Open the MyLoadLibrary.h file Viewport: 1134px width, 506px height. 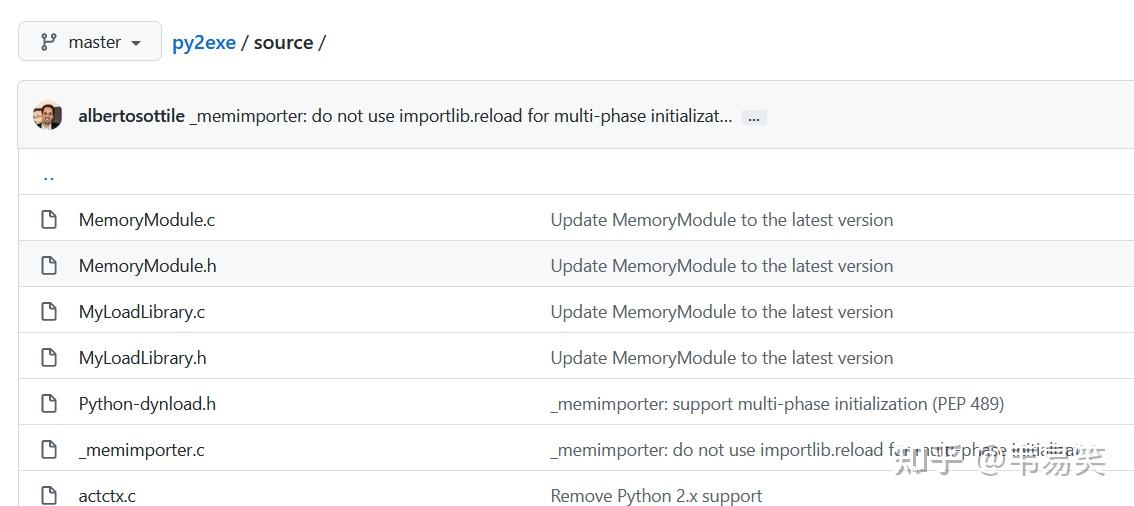pyautogui.click(x=142, y=358)
